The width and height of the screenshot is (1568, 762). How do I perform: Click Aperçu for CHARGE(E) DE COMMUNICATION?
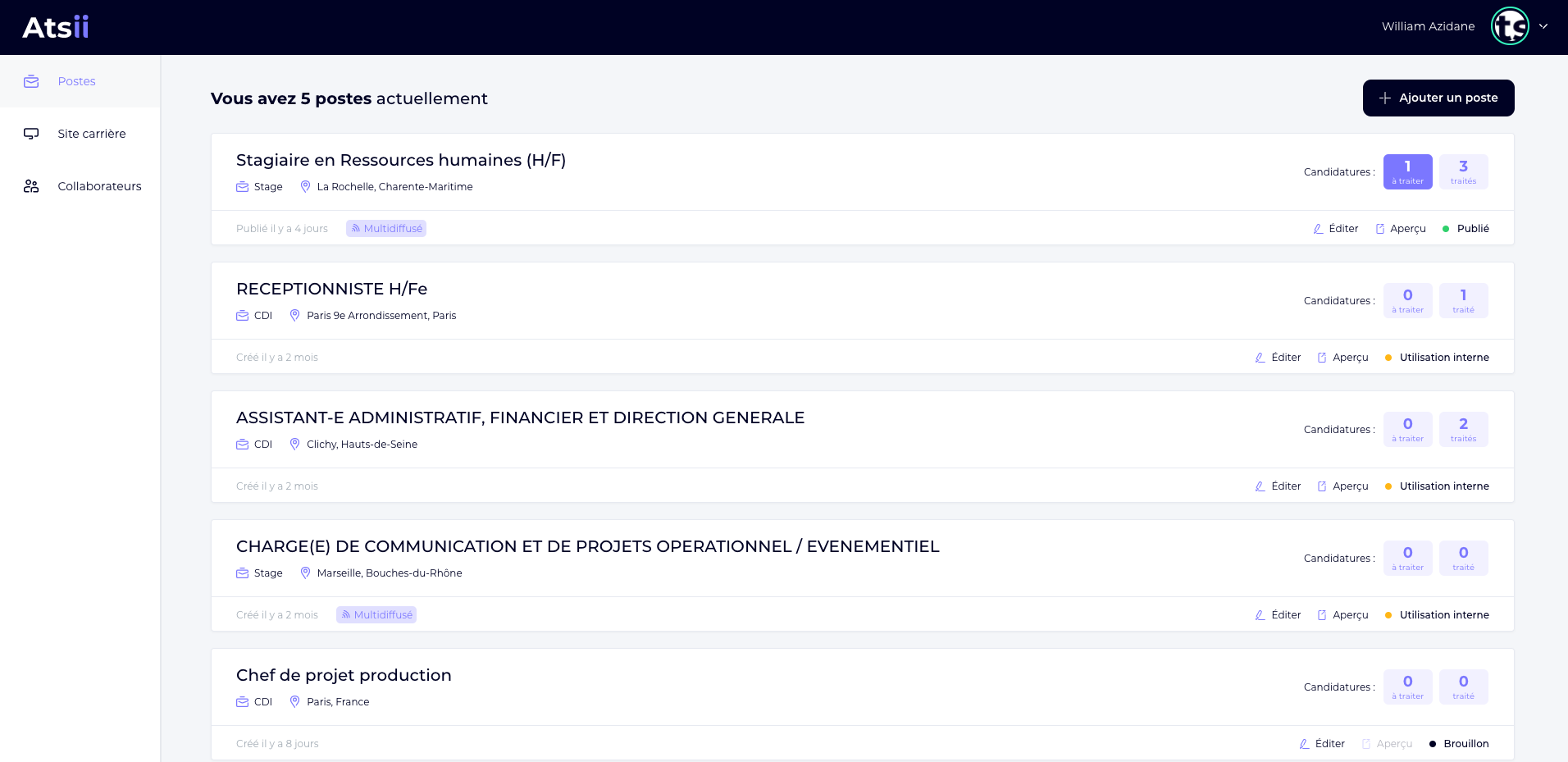coord(1342,615)
